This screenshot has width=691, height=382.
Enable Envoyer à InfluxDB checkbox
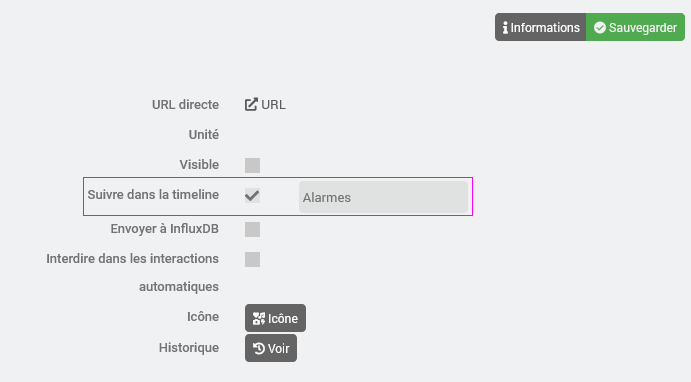pyautogui.click(x=253, y=229)
